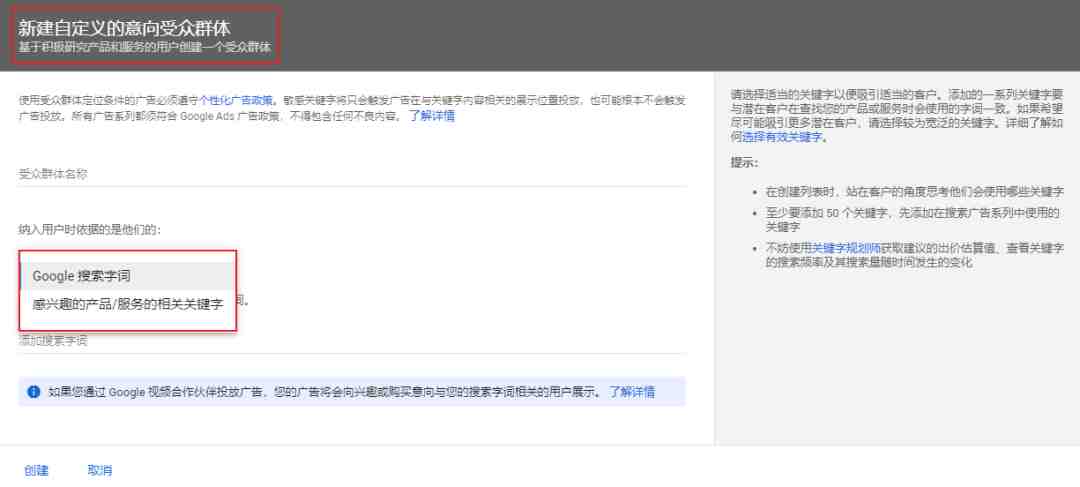The image size is (1080, 487).
Task: Open the 个性化广告政策 link
Action: (x=236, y=100)
